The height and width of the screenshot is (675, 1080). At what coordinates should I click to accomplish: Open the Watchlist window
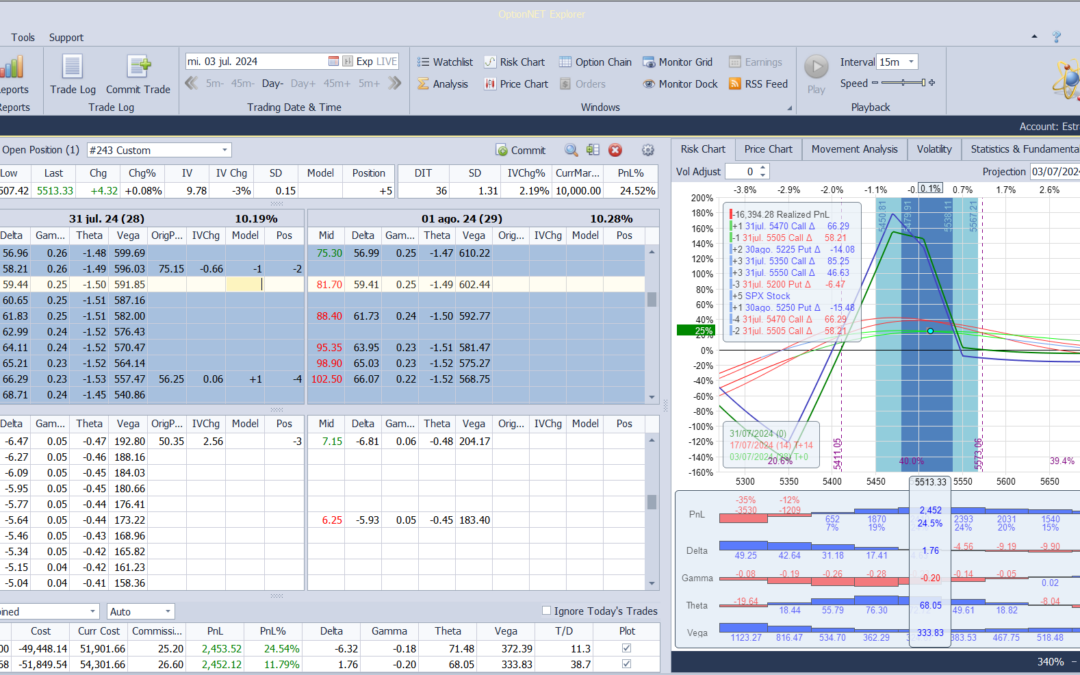[445, 62]
